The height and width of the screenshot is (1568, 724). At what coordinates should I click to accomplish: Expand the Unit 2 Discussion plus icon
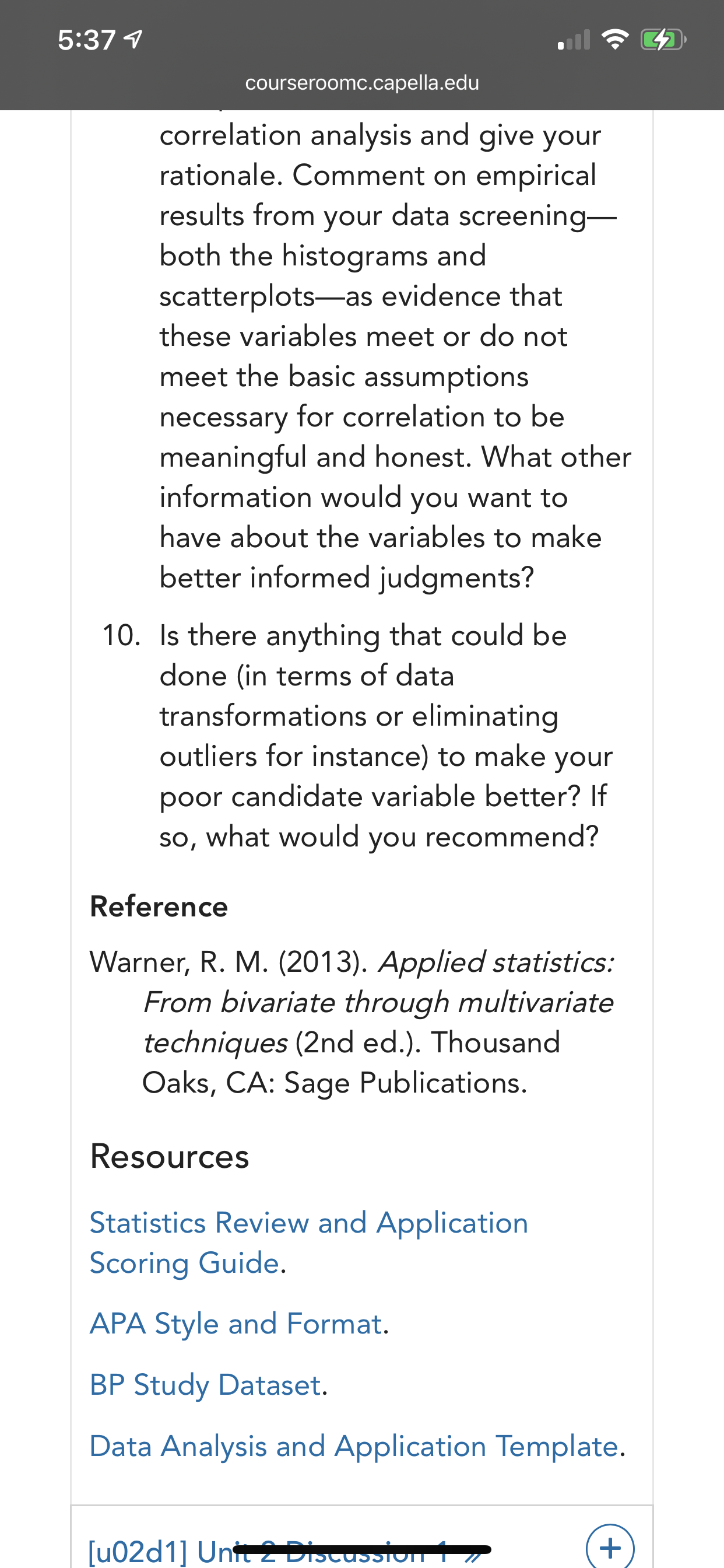[x=610, y=1548]
